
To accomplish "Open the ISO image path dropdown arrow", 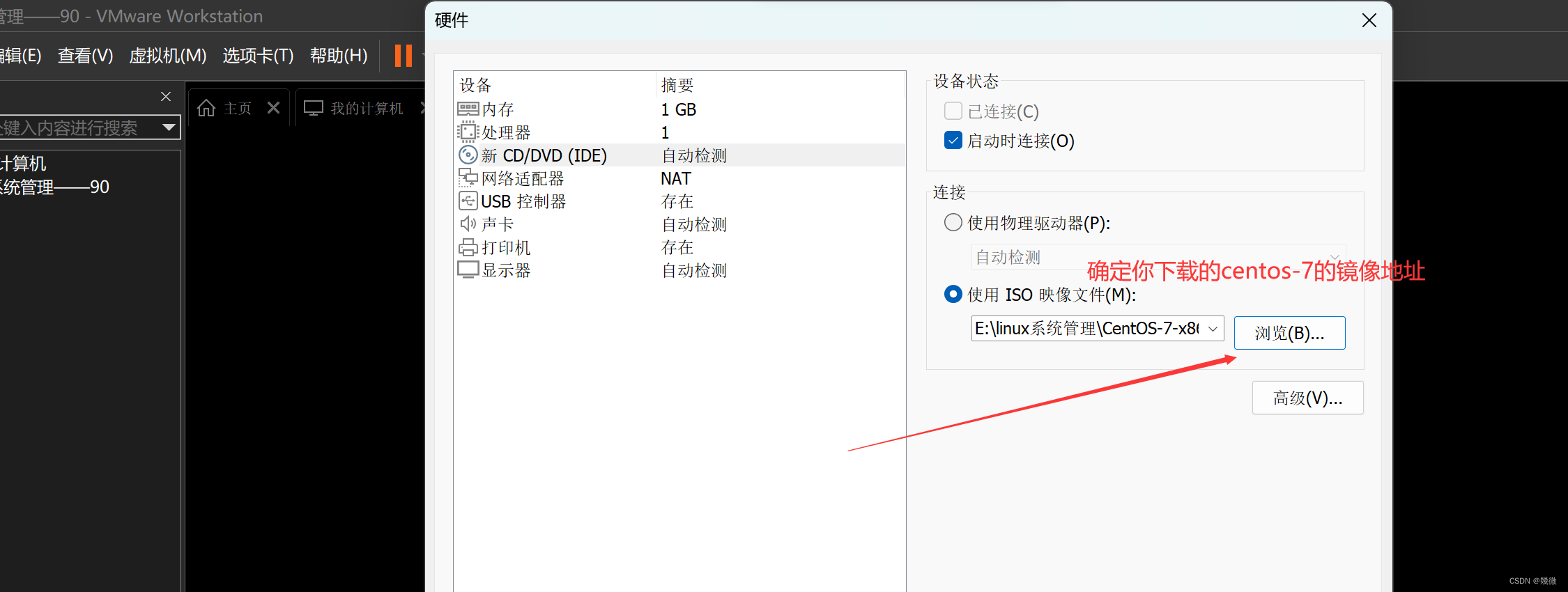I will [x=1213, y=328].
